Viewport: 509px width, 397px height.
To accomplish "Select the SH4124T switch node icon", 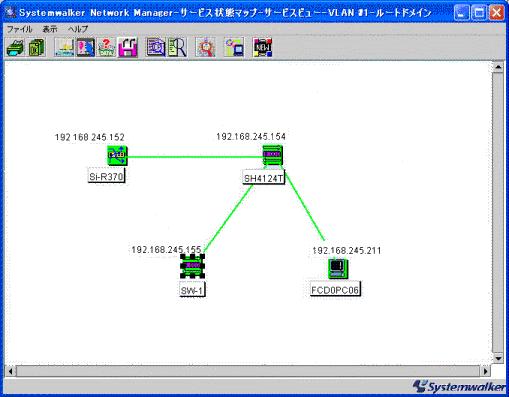I will pos(272,155).
